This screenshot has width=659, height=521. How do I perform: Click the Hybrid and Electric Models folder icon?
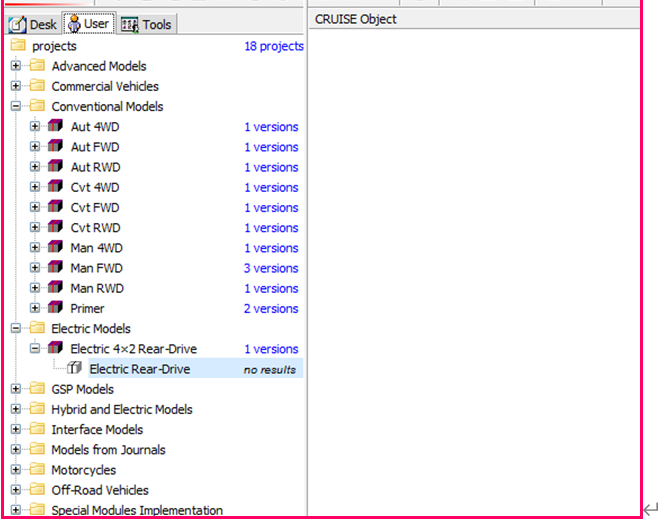click(x=37, y=408)
